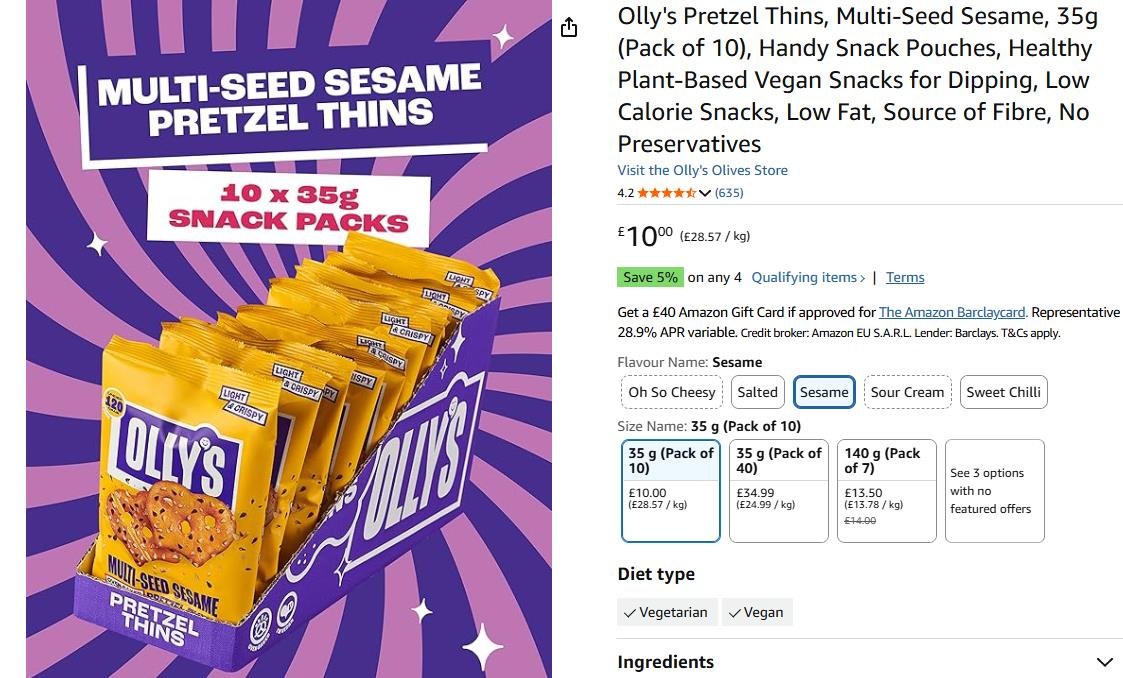1123x678 pixels.
Task: Open The Amazon Barclaycard link
Action: [x=953, y=312]
